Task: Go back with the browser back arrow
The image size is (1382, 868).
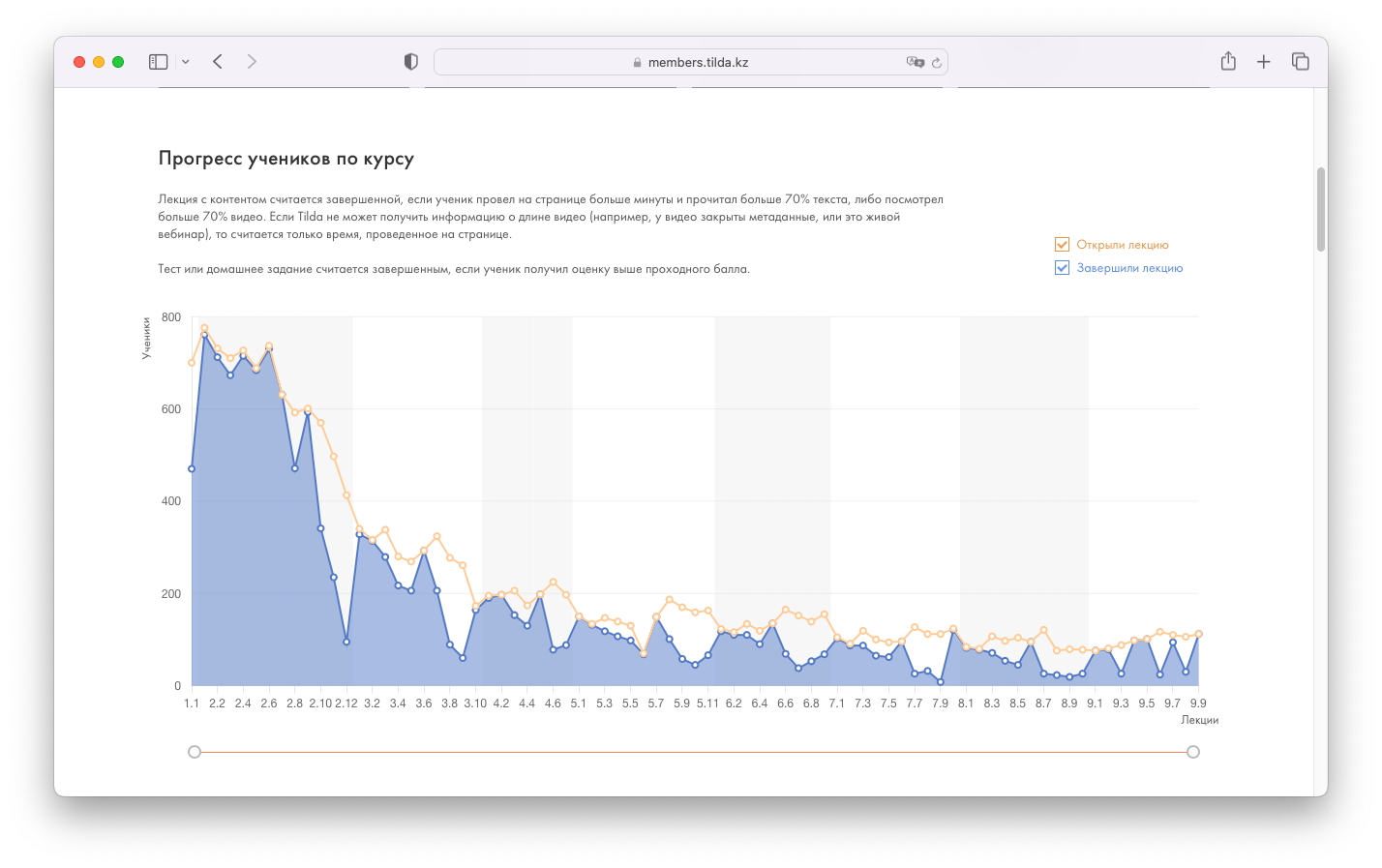Action: tap(218, 62)
